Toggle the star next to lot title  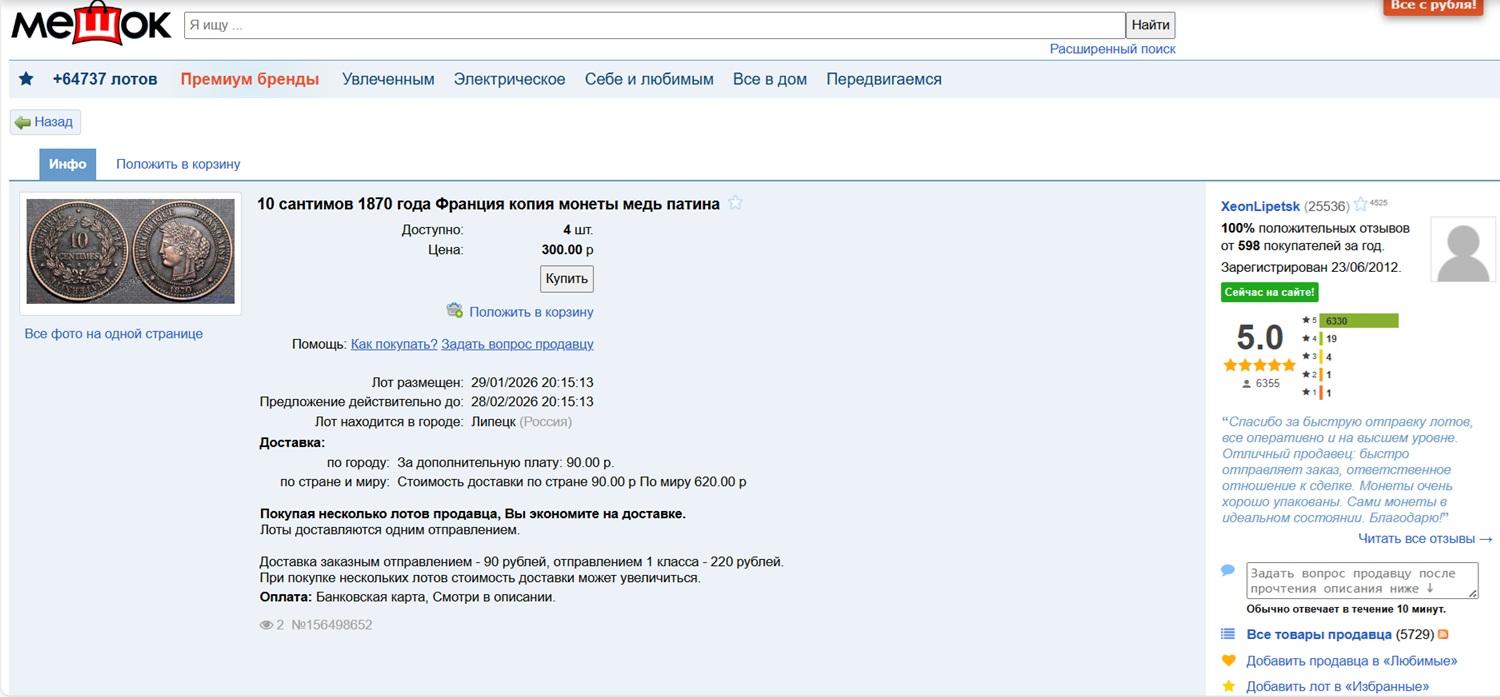click(x=736, y=204)
